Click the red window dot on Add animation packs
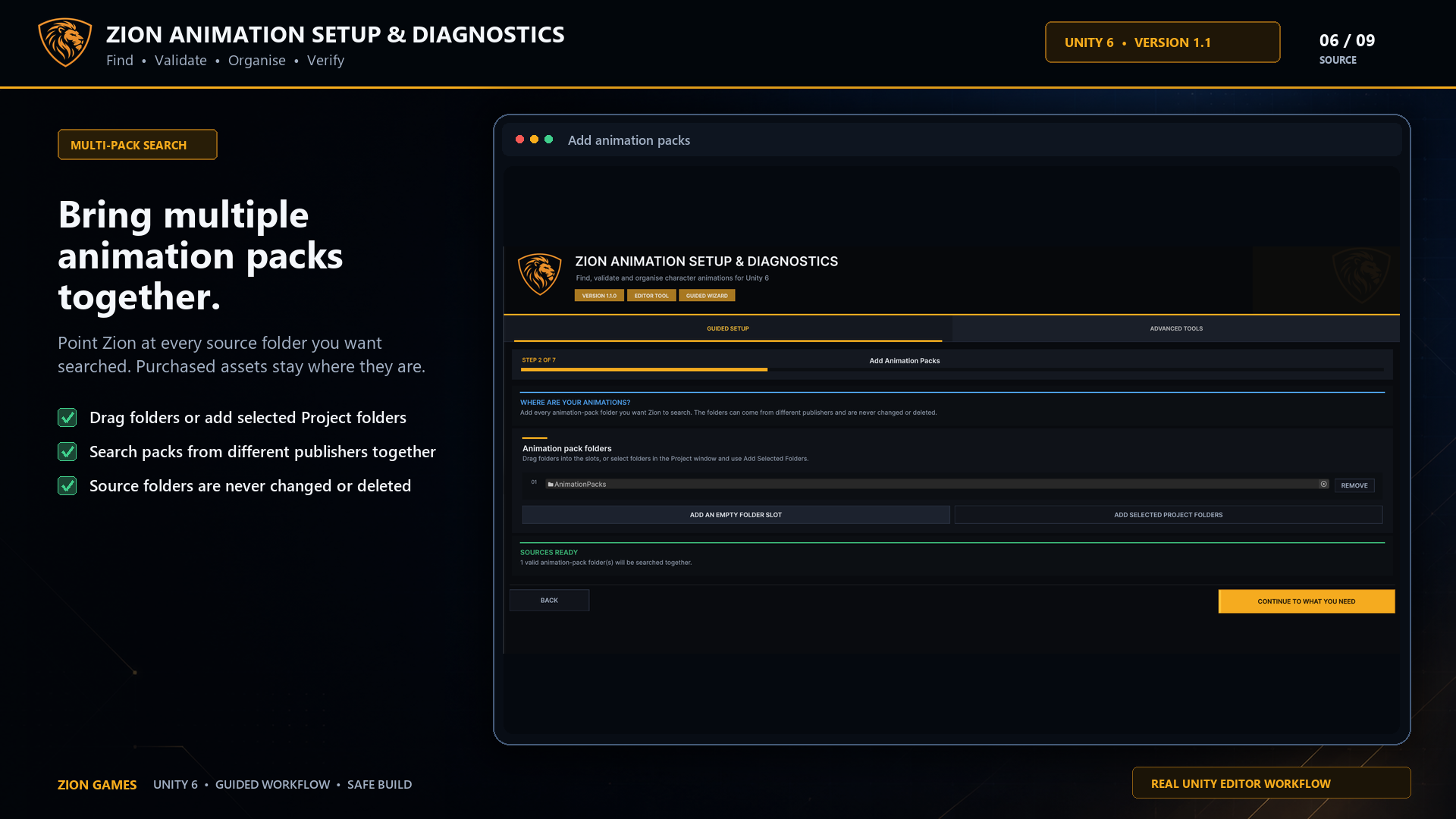This screenshot has width=1456, height=819. coord(519,140)
